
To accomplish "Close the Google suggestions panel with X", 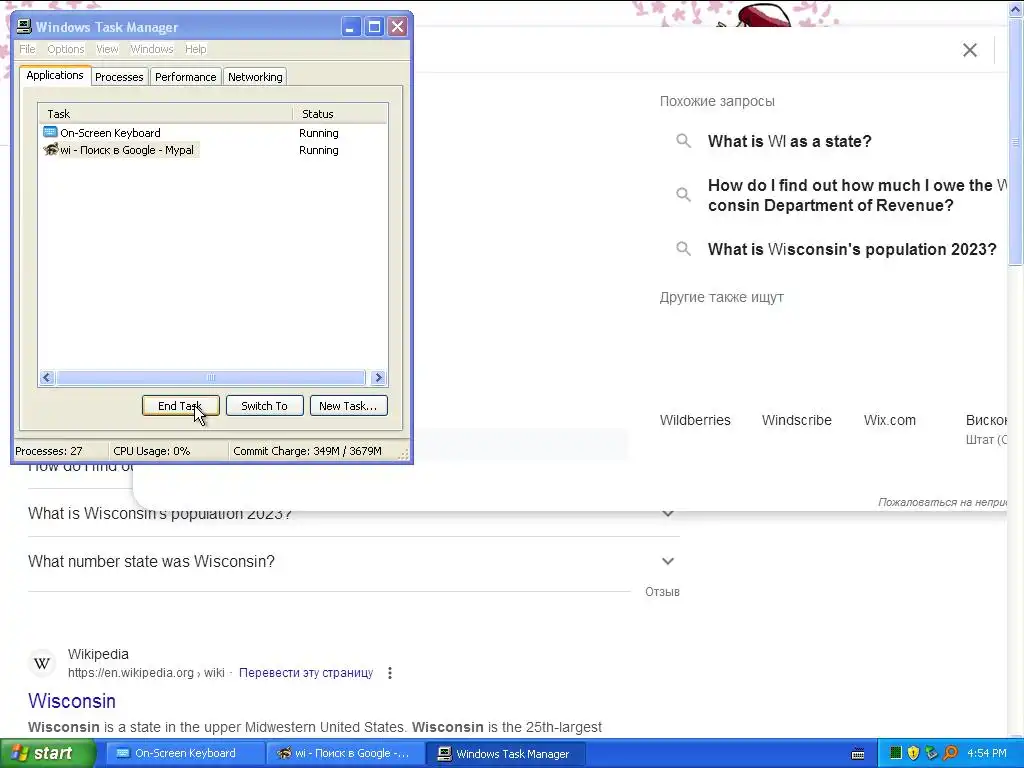I will 970,50.
